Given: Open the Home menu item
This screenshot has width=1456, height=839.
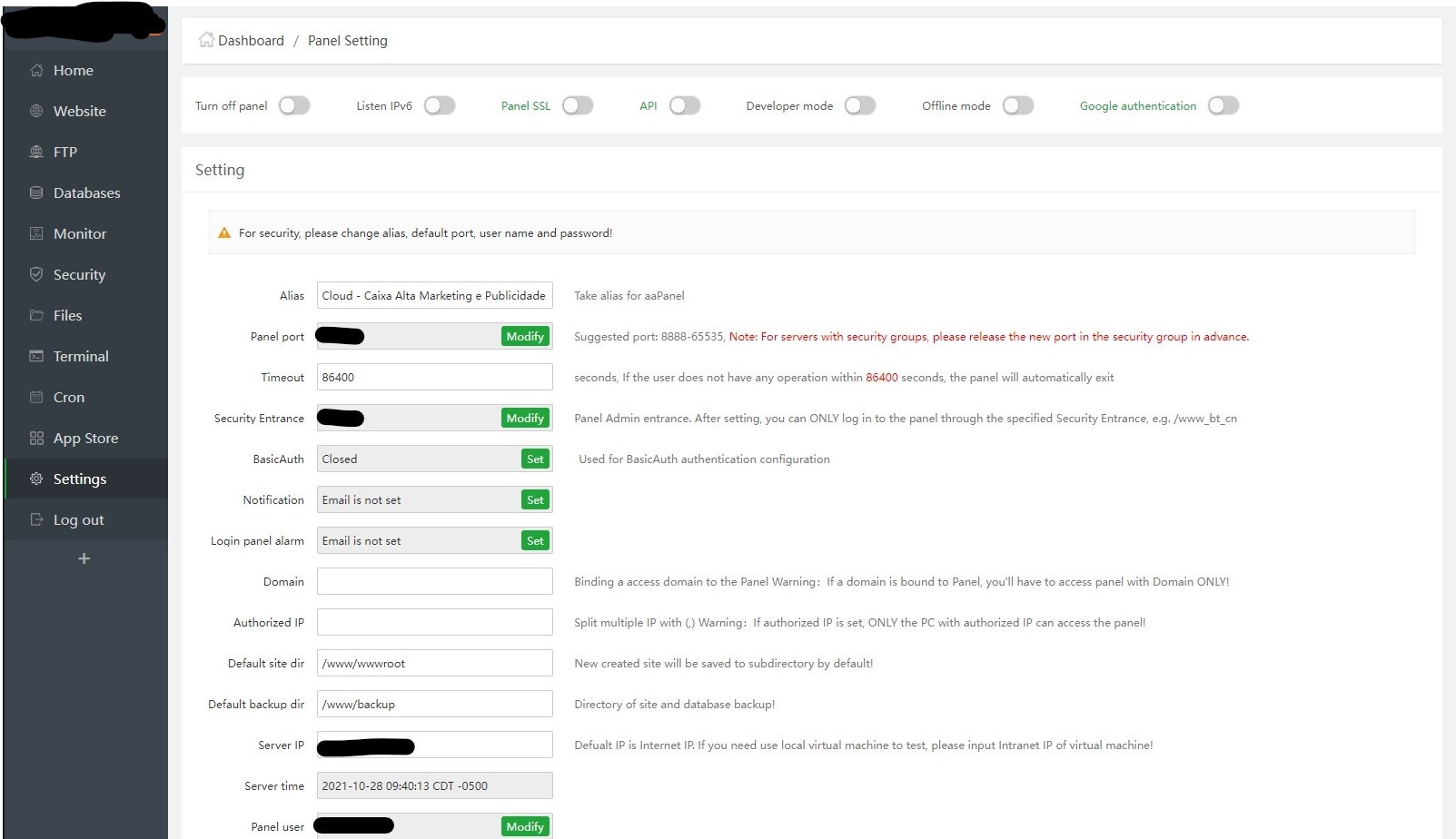Looking at the screenshot, I should click(86, 70).
